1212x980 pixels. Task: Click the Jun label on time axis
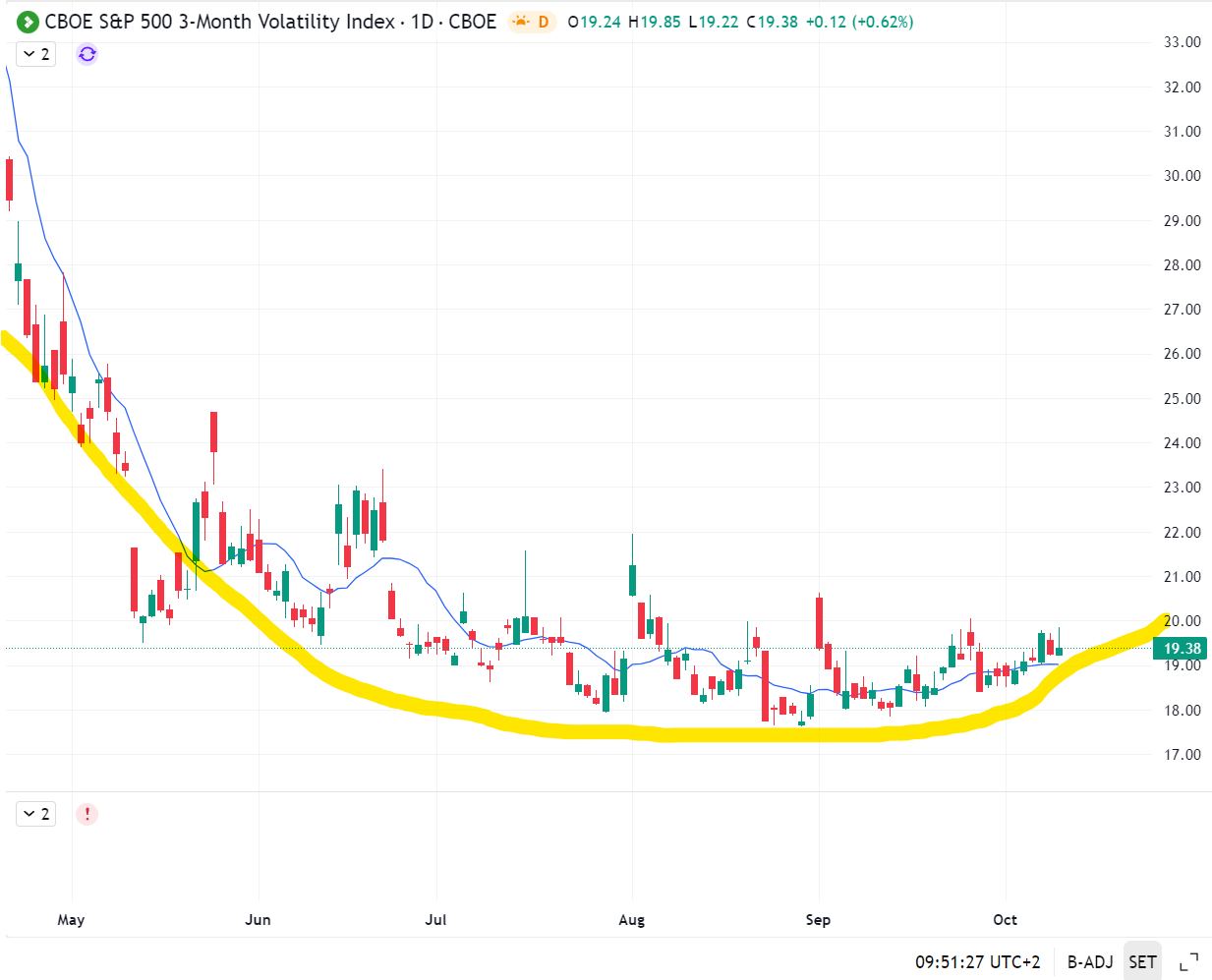[x=258, y=920]
